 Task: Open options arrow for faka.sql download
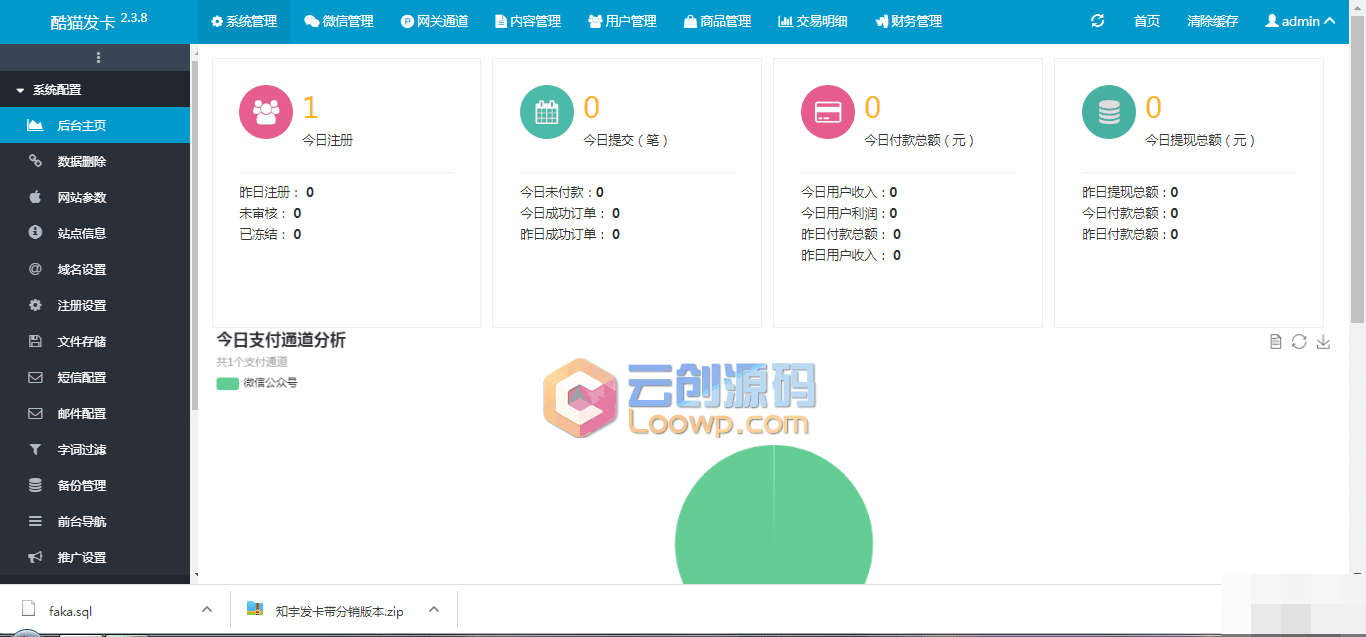pos(207,609)
